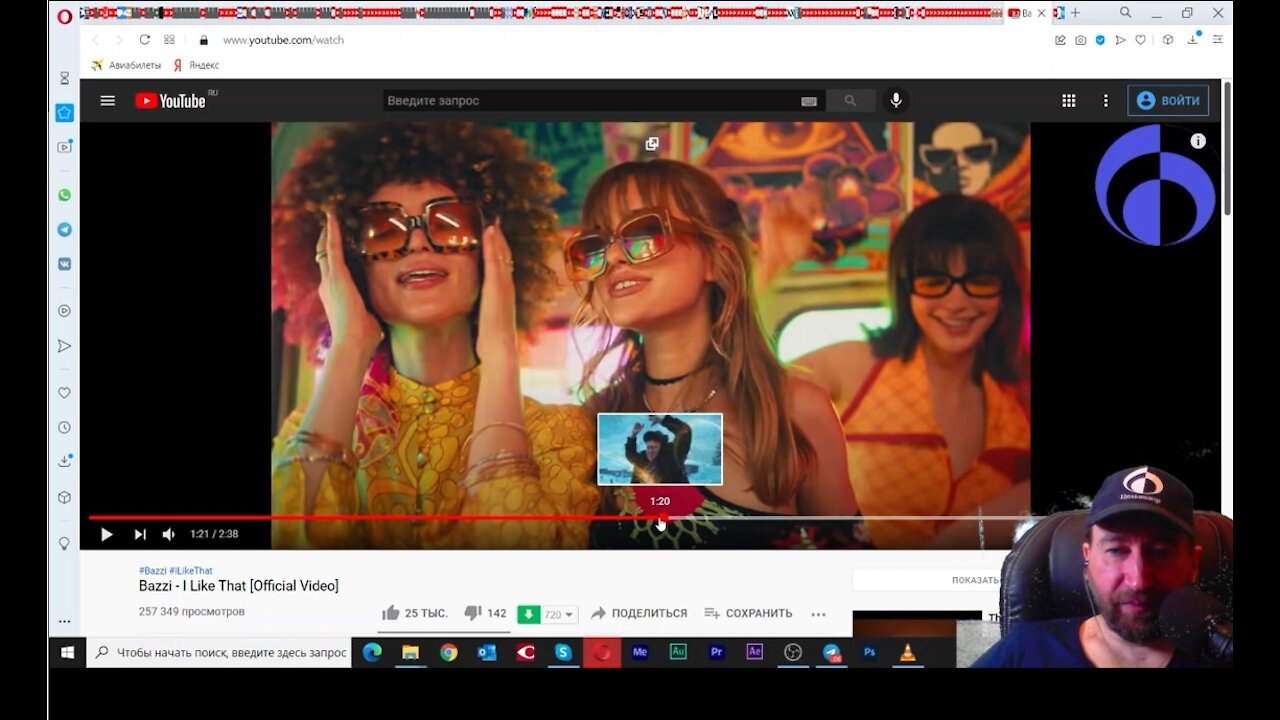
Task: Click the page vertical scrollbar
Action: 1227,148
